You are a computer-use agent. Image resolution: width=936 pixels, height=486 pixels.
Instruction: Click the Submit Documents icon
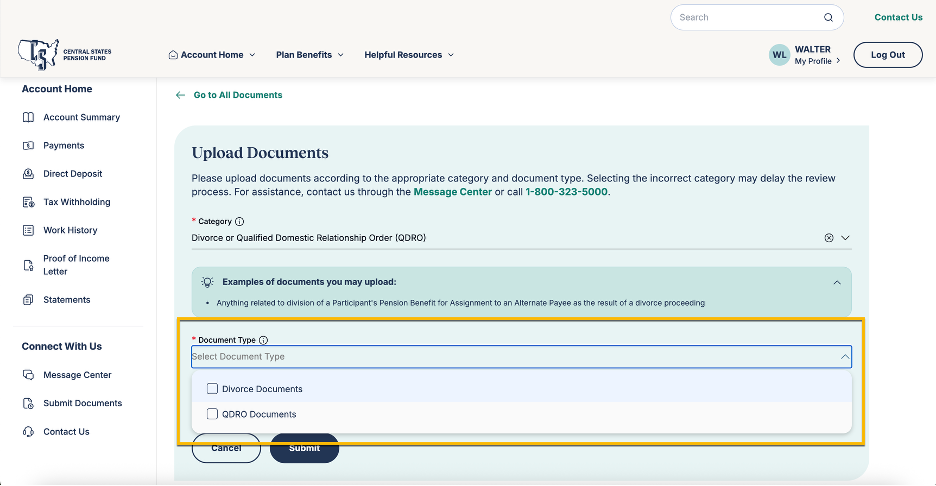pos(28,403)
